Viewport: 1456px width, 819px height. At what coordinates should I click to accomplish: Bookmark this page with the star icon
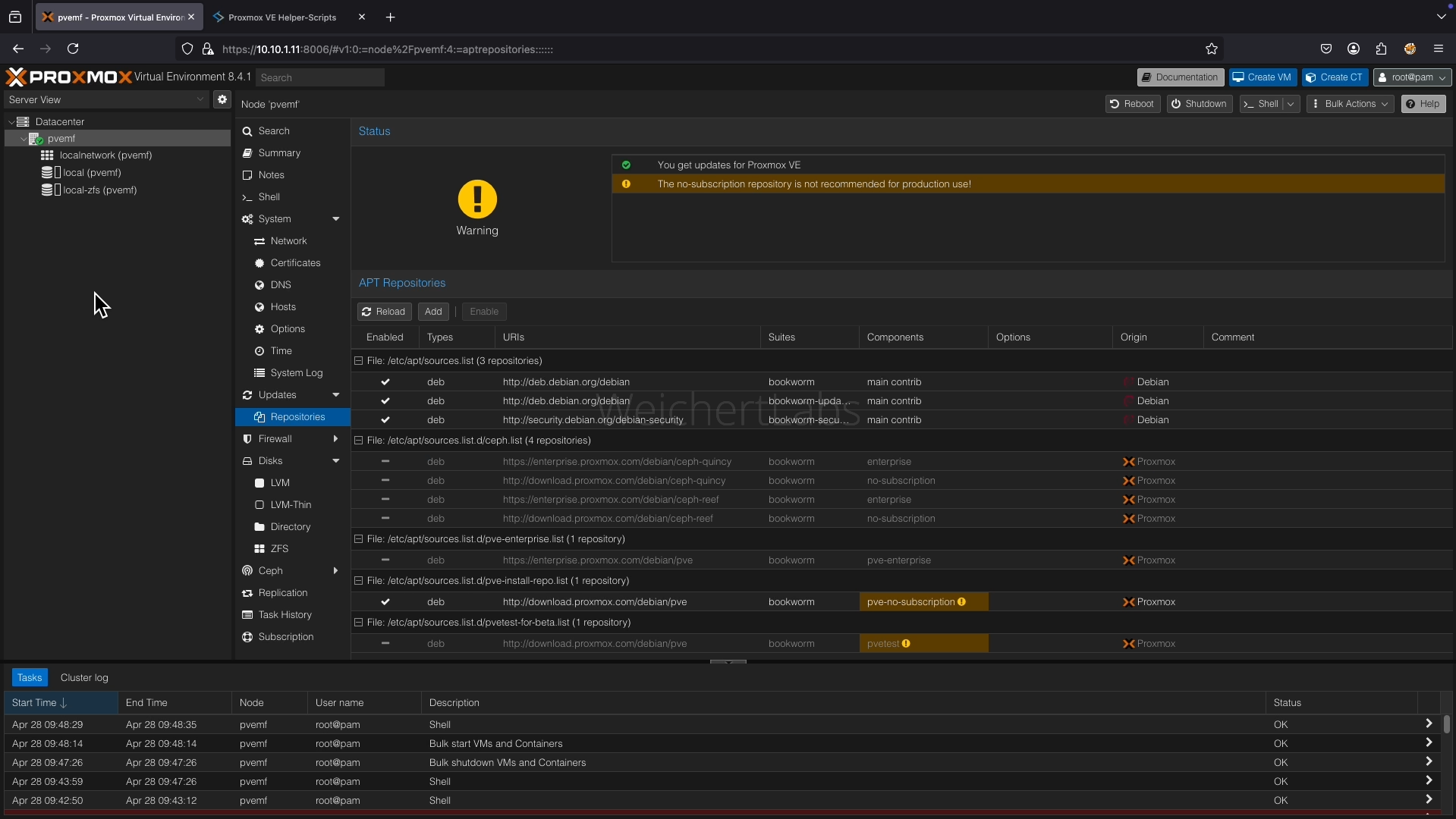[1211, 49]
